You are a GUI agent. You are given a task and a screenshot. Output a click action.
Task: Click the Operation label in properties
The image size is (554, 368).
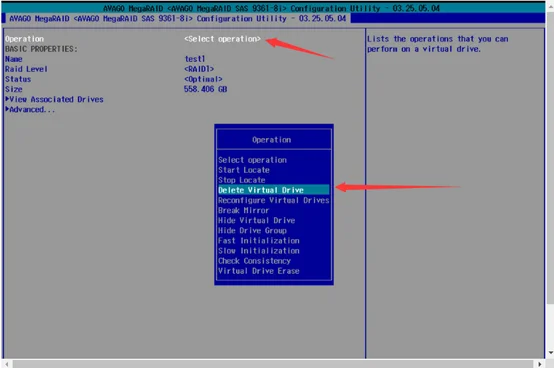click(24, 39)
